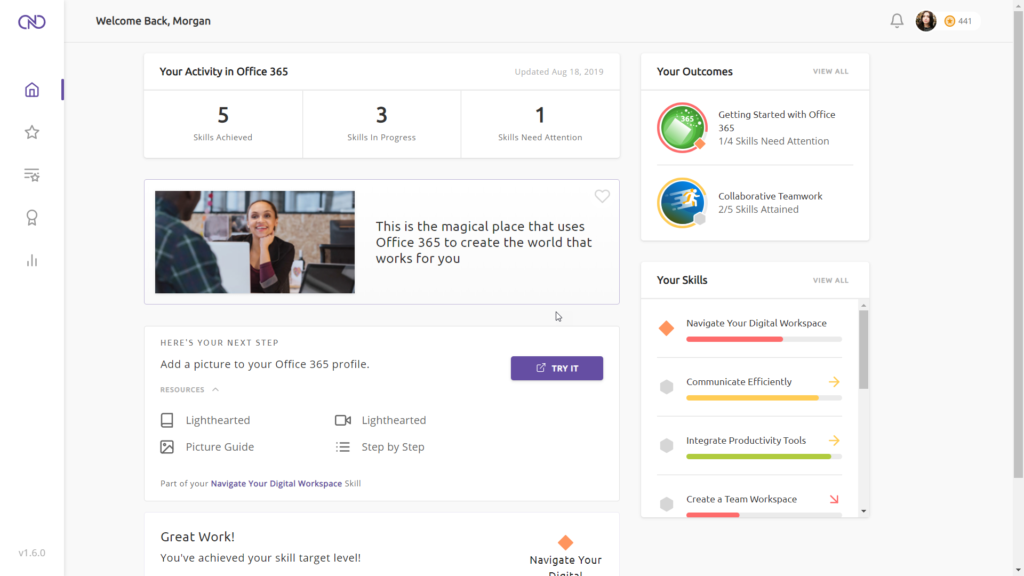Screen dimensions: 1024x576
Task: Click the Updated Aug 18, 2019 text
Action: tap(559, 72)
